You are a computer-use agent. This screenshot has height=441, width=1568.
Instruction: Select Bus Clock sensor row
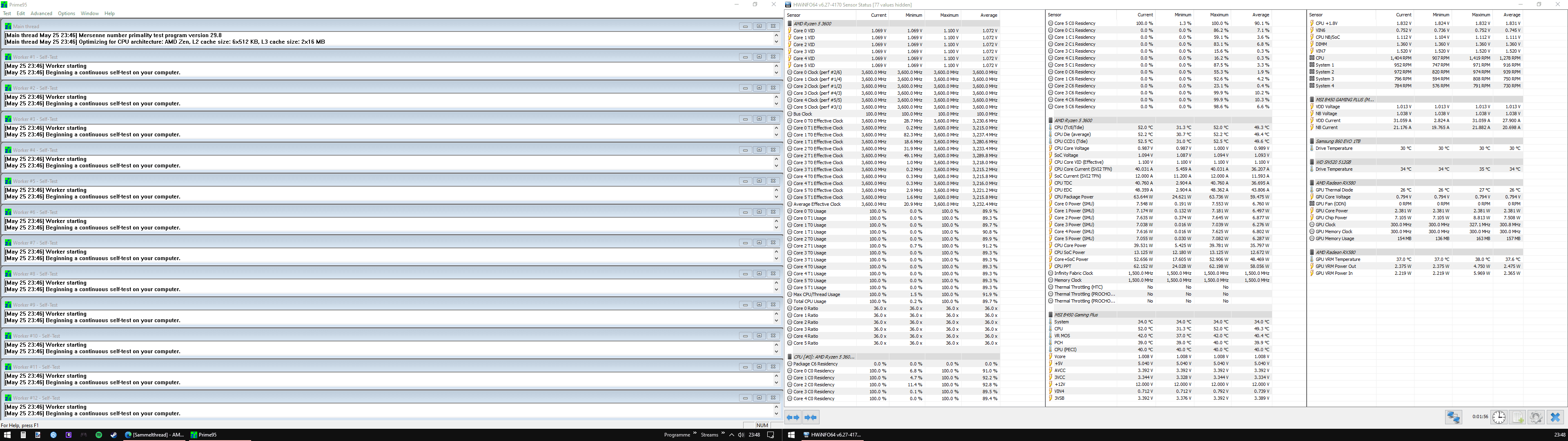892,114
